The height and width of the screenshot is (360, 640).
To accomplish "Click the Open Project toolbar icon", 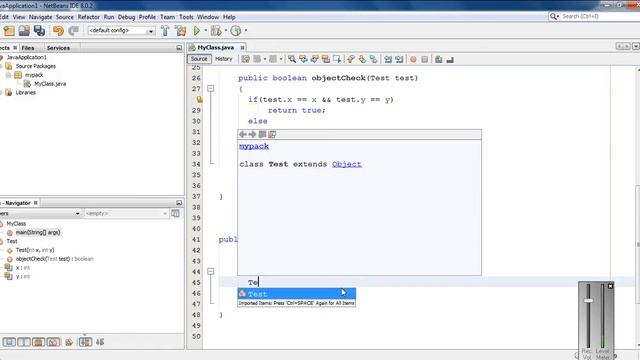I will [24, 31].
